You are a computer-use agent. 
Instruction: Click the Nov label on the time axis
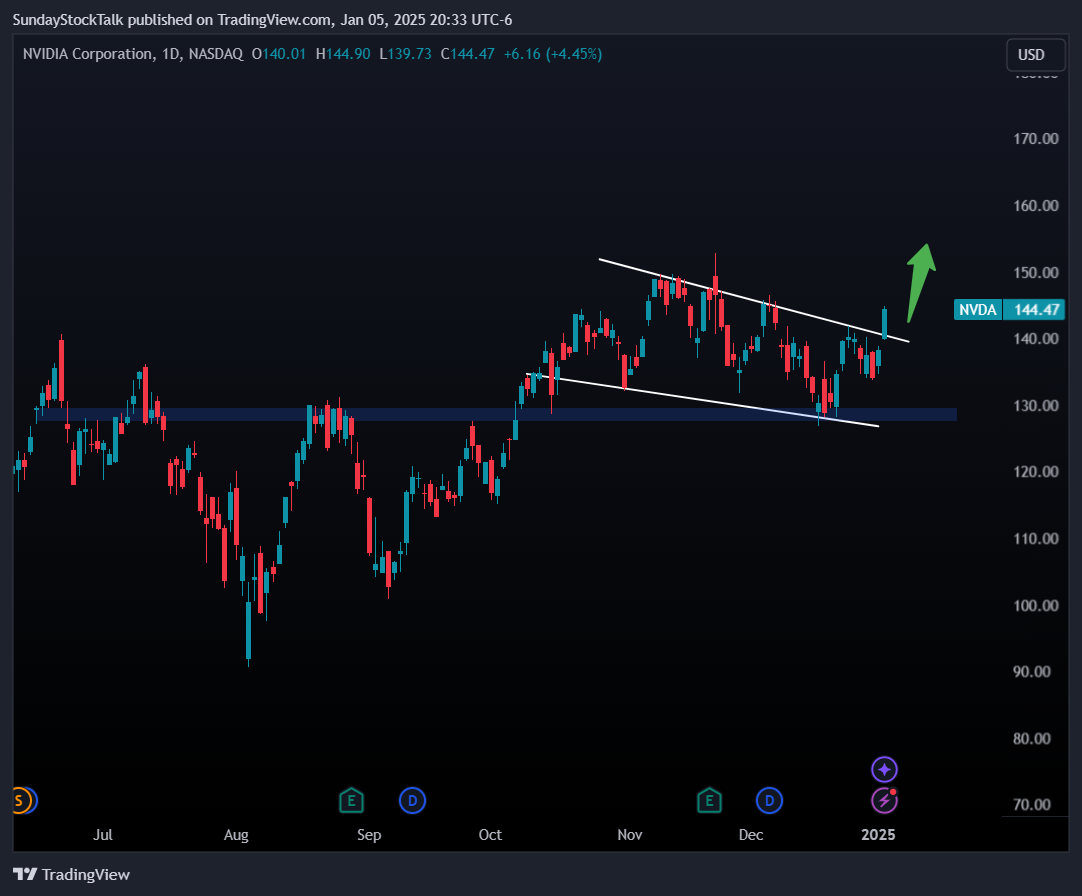pyautogui.click(x=629, y=835)
